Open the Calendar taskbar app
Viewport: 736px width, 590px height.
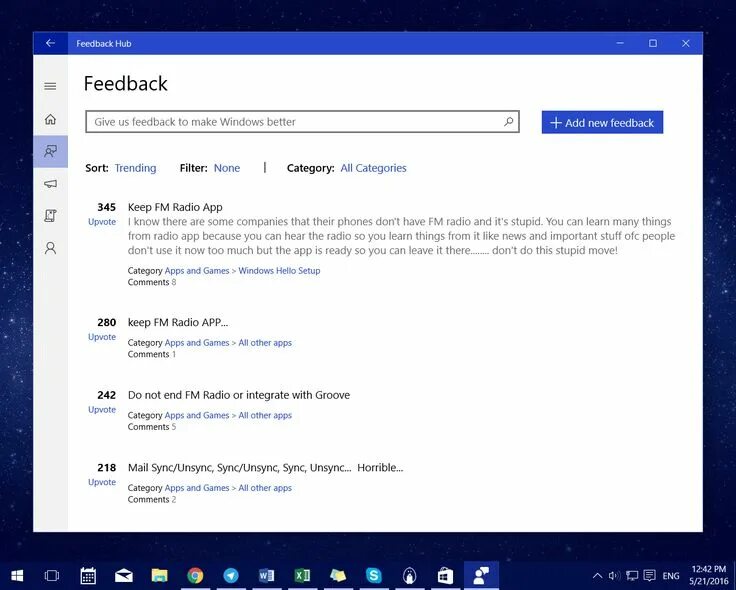pyautogui.click(x=88, y=575)
